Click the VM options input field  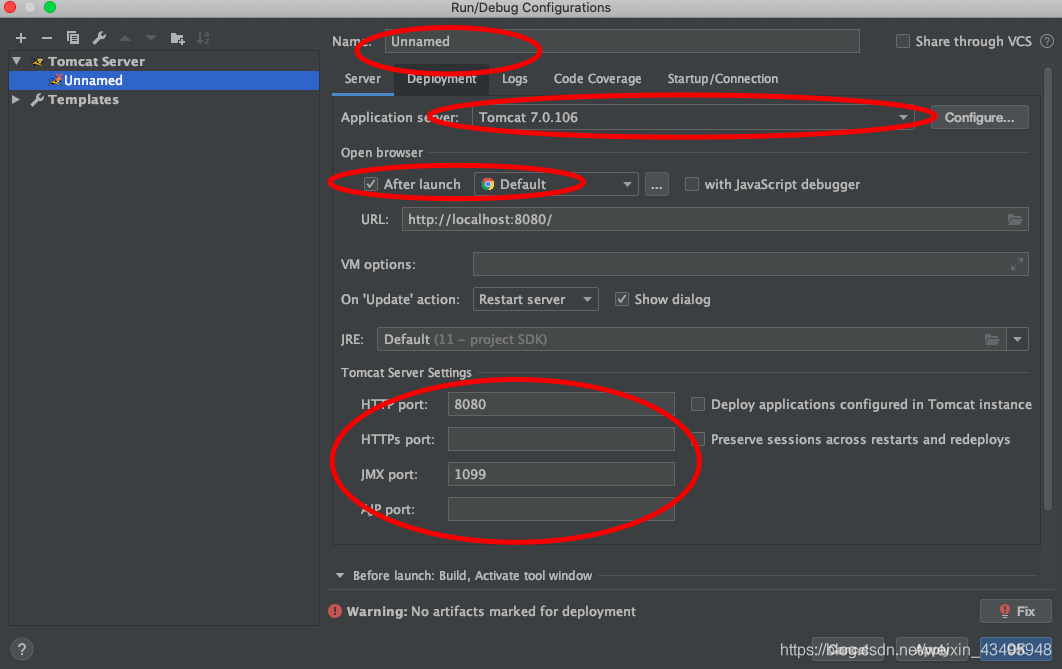tap(750, 264)
